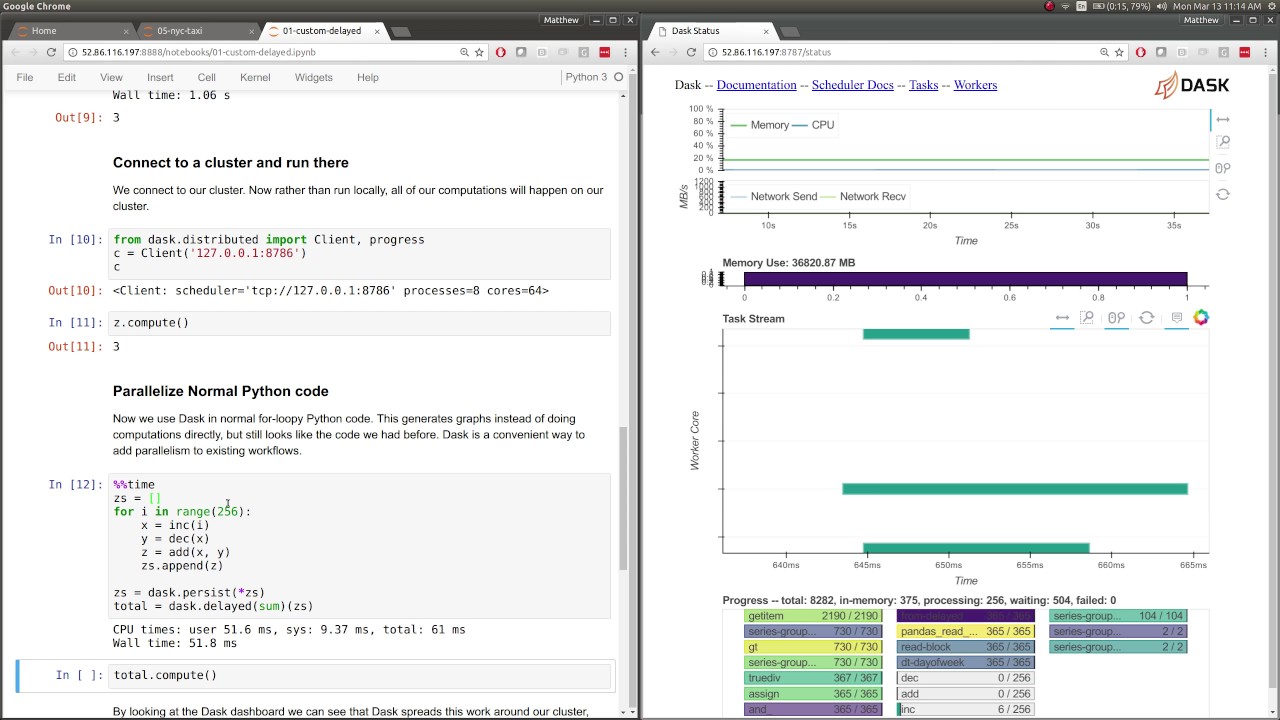Open the Workers link on Dask page
This screenshot has height=720, width=1280.
pos(975,85)
